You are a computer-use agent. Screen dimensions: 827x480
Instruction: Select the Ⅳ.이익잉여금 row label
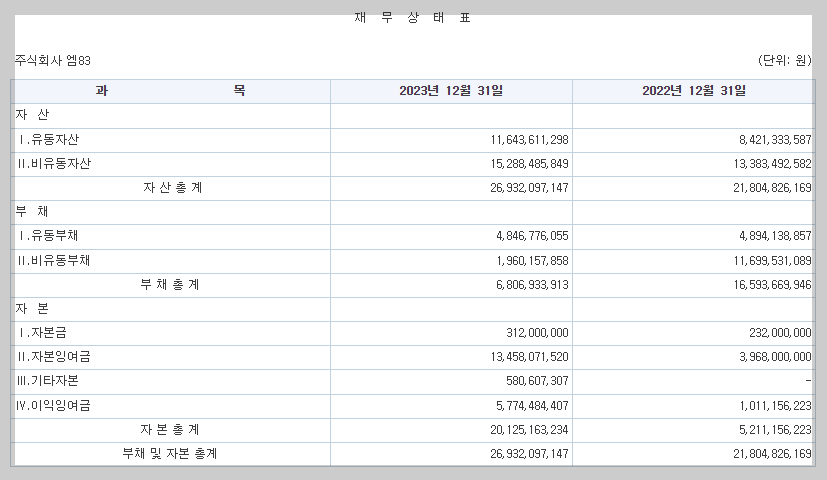53,405
